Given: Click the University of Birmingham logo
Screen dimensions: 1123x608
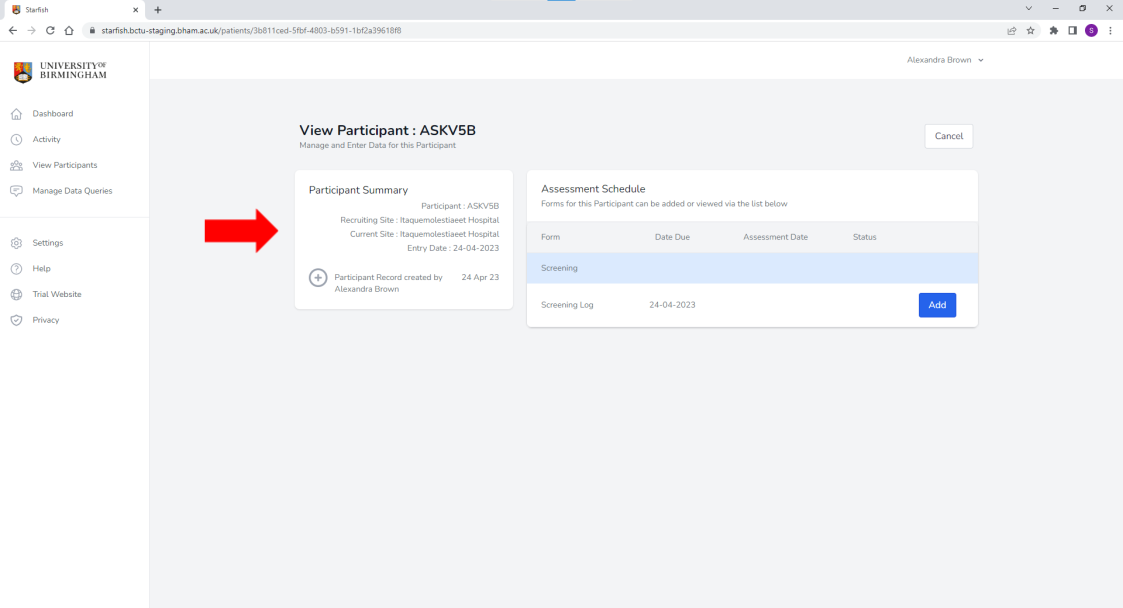Looking at the screenshot, I should pos(60,71).
